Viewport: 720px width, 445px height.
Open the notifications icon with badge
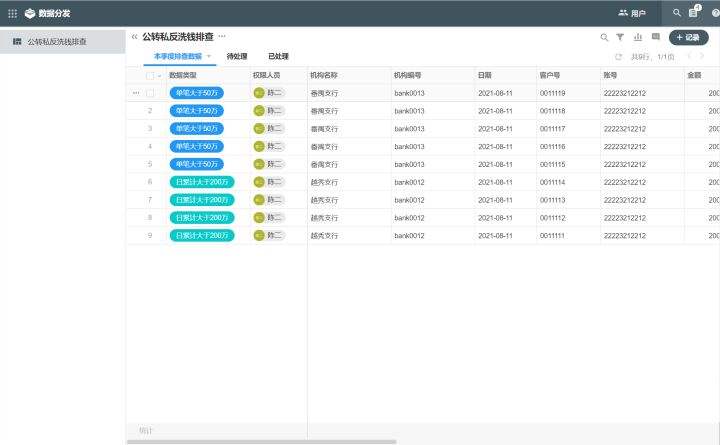click(x=694, y=13)
